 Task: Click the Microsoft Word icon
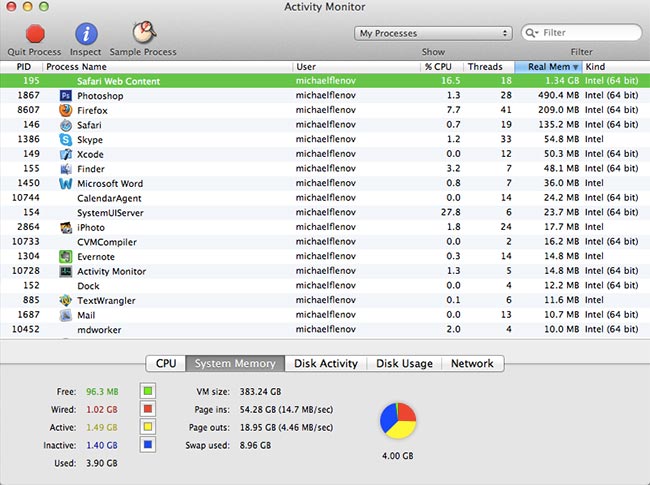coord(65,183)
